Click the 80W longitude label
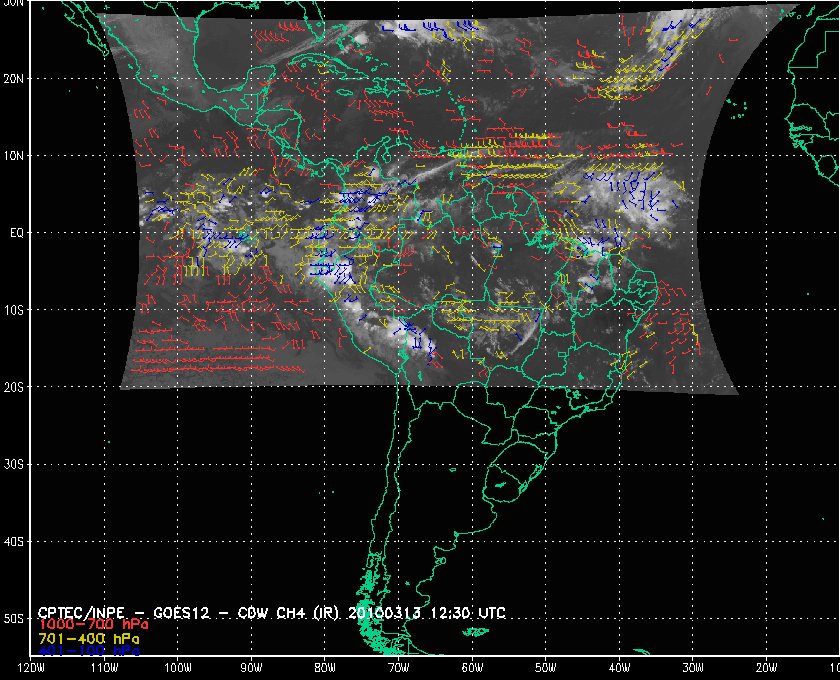840x680 pixels. (x=325, y=667)
